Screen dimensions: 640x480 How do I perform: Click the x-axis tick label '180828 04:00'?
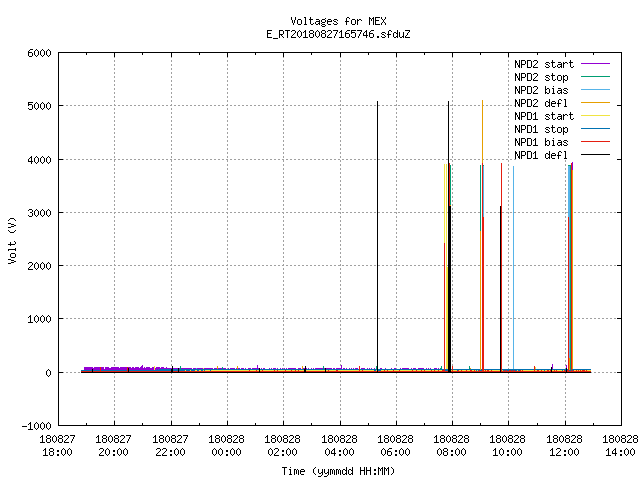pyautogui.click(x=340, y=446)
